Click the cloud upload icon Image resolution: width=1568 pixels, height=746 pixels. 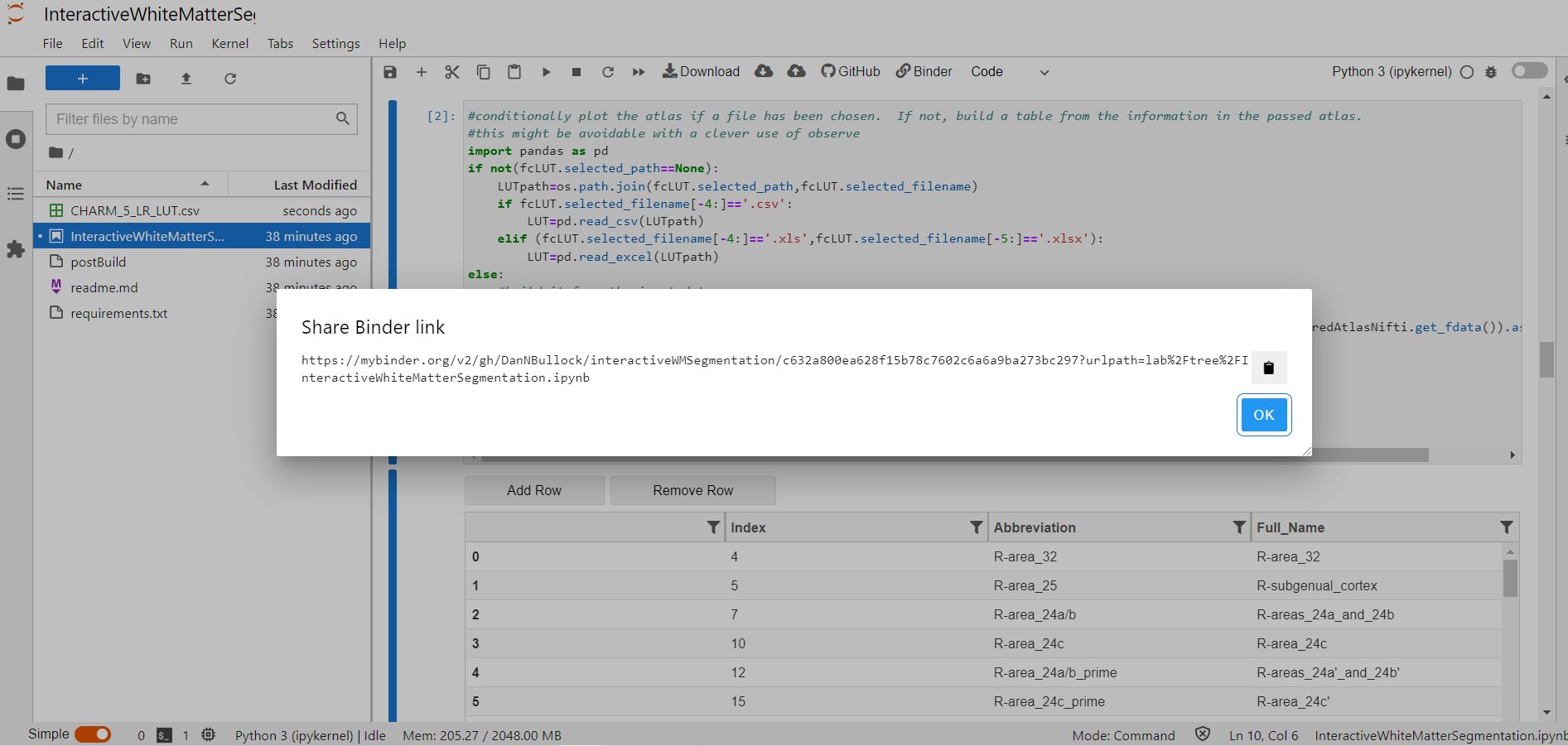(x=796, y=71)
